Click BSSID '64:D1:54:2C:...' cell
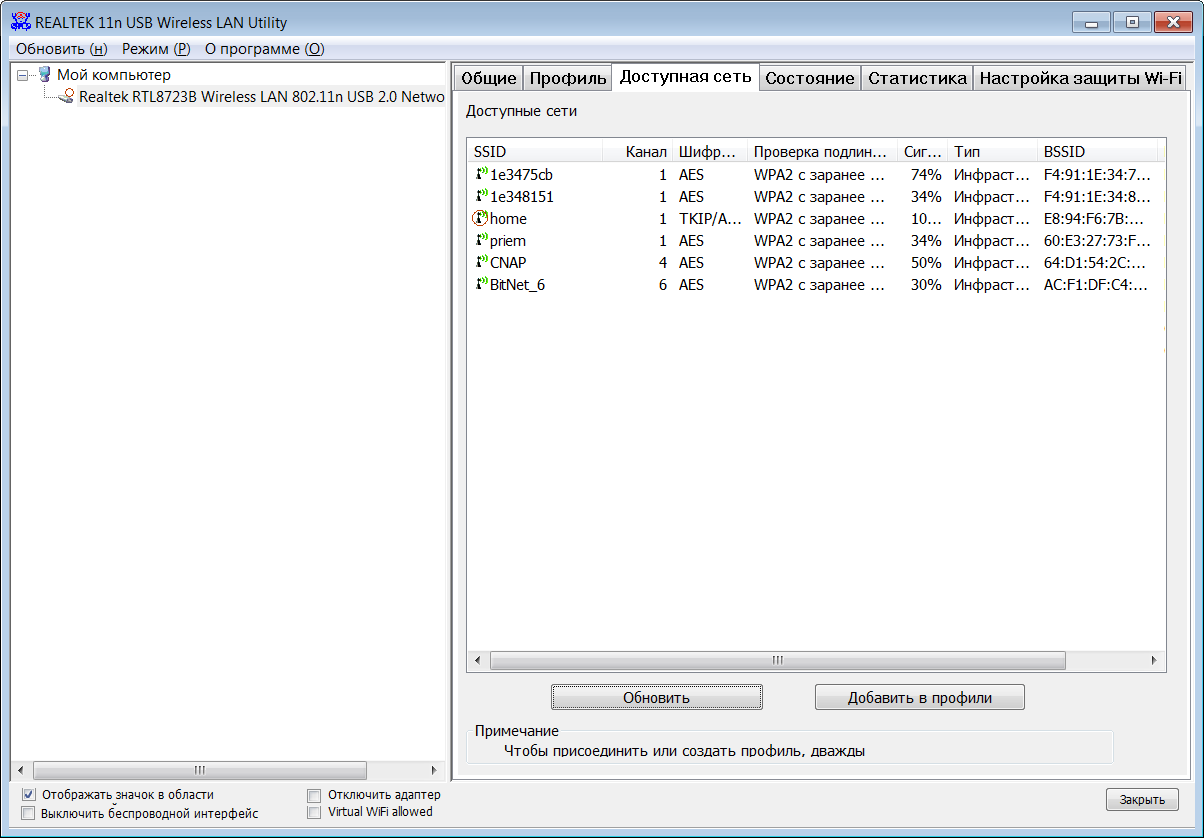Image resolution: width=1204 pixels, height=838 pixels. 1097,263
